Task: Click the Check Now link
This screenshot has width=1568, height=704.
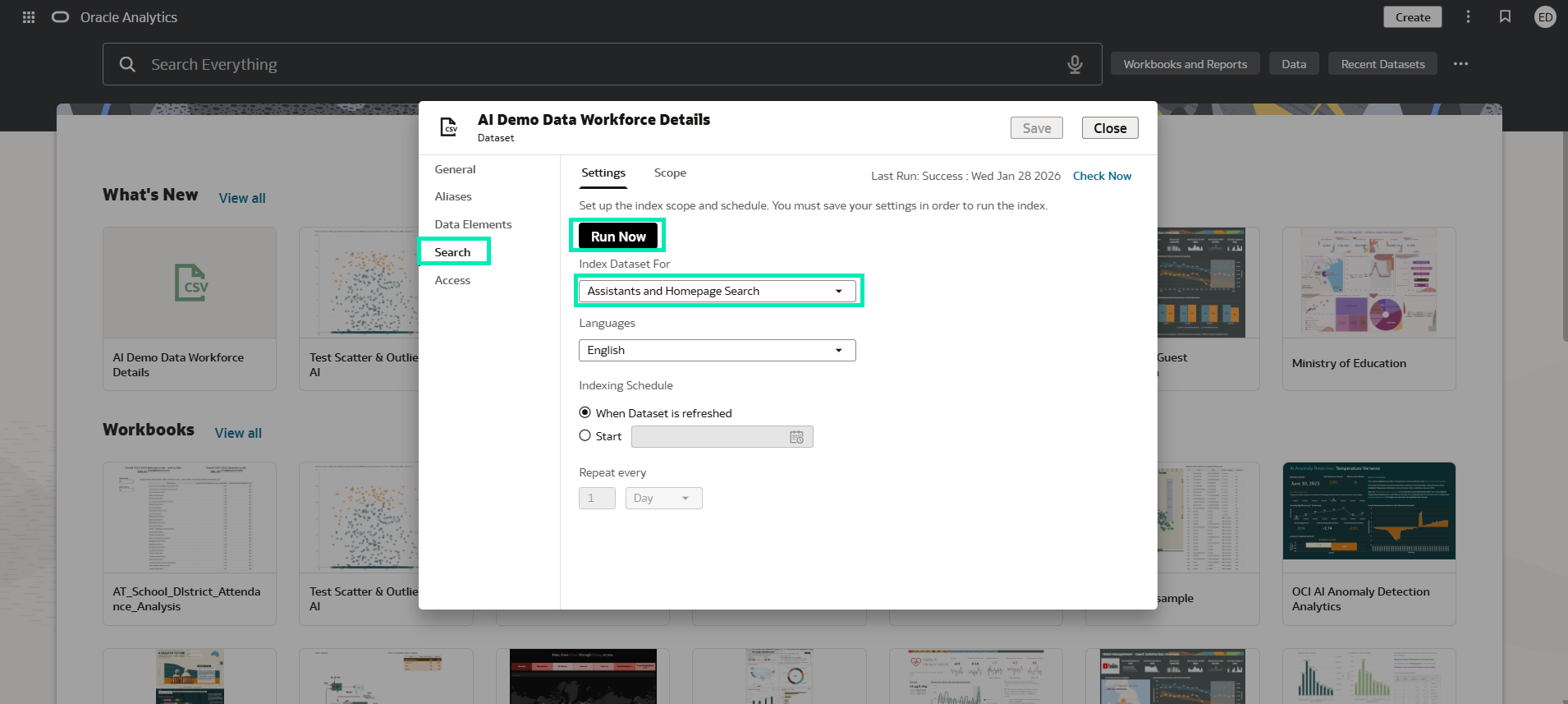Action: coord(1102,176)
